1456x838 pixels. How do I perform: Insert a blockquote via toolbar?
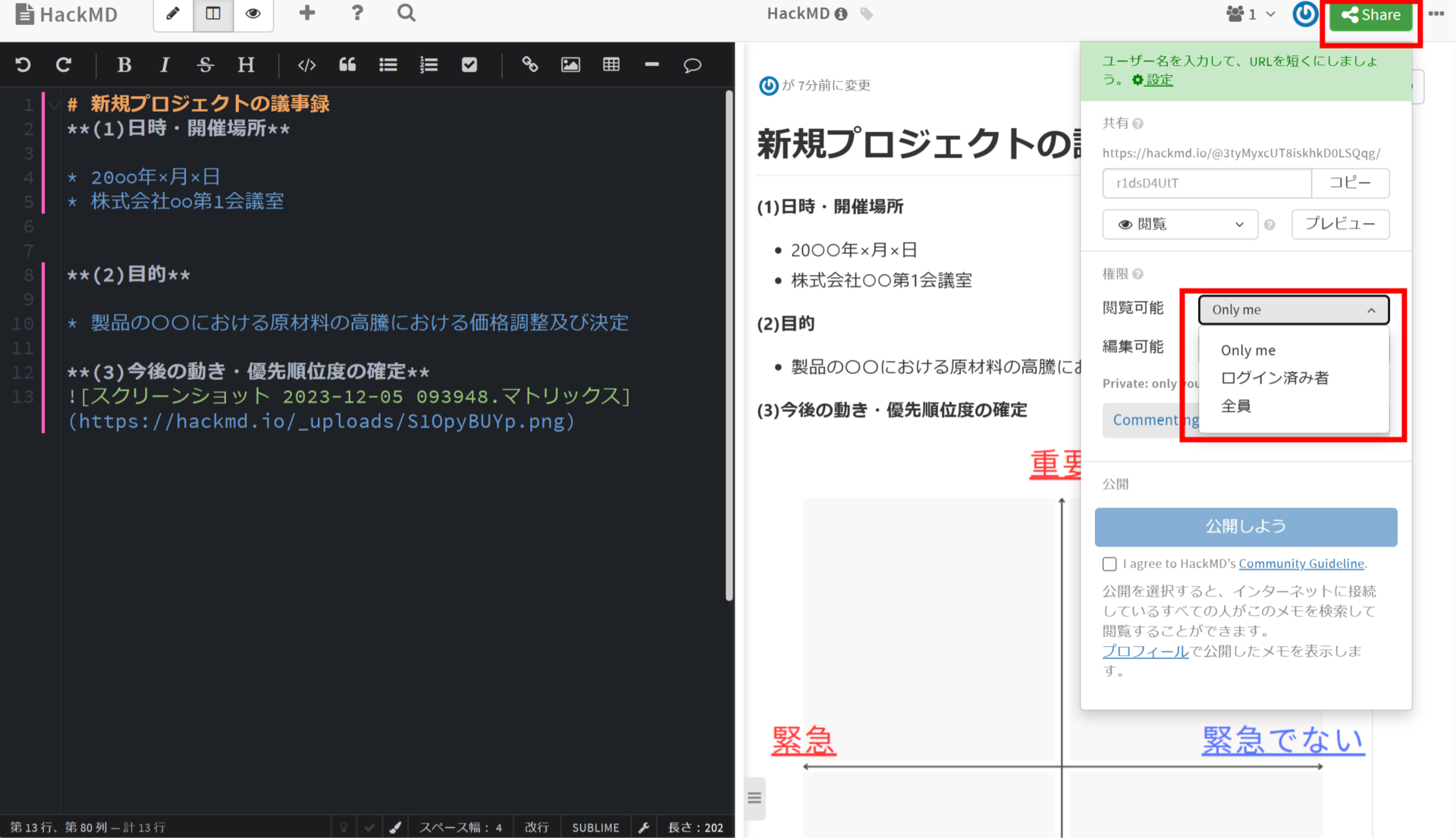click(x=347, y=65)
